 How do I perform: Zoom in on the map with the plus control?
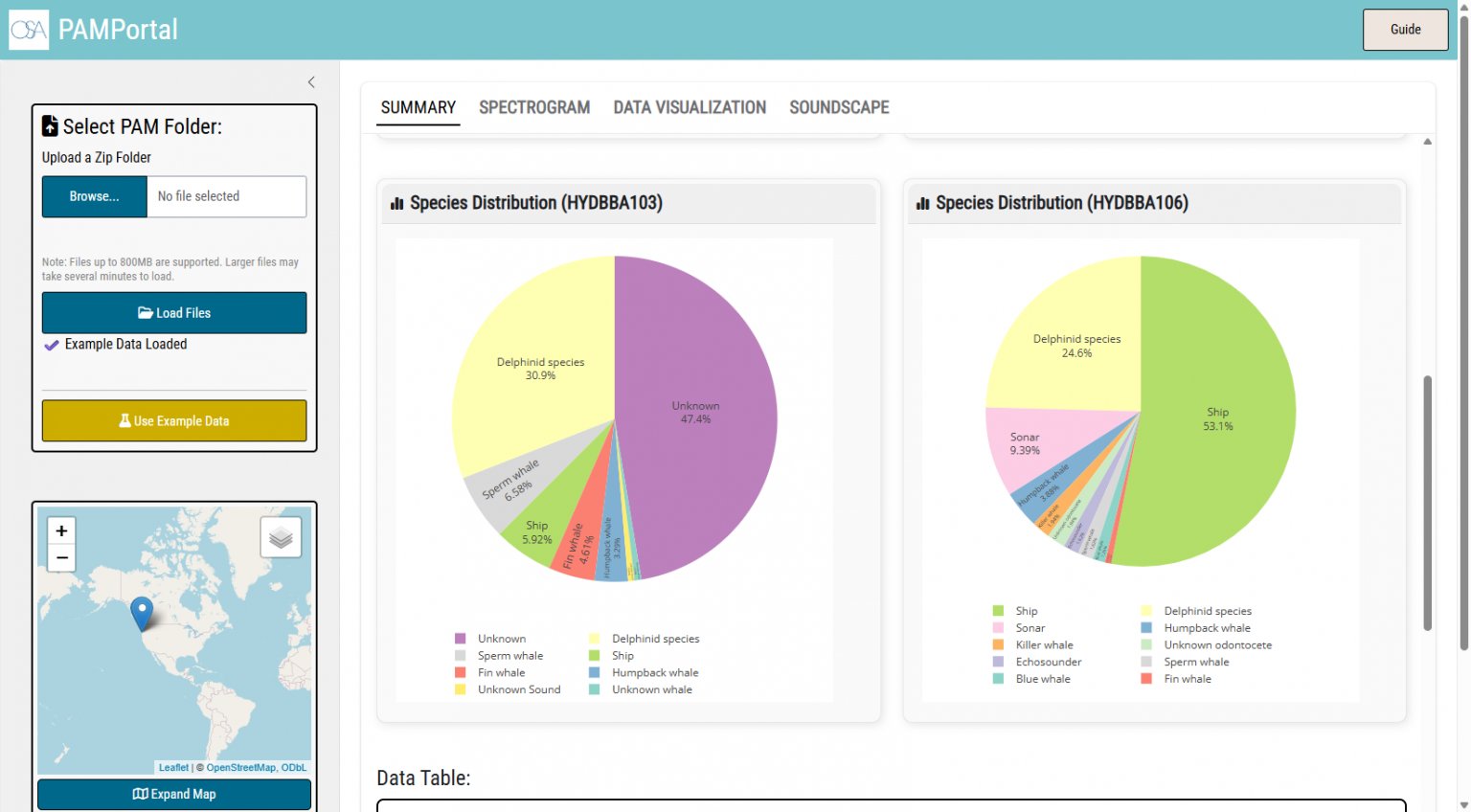61,530
